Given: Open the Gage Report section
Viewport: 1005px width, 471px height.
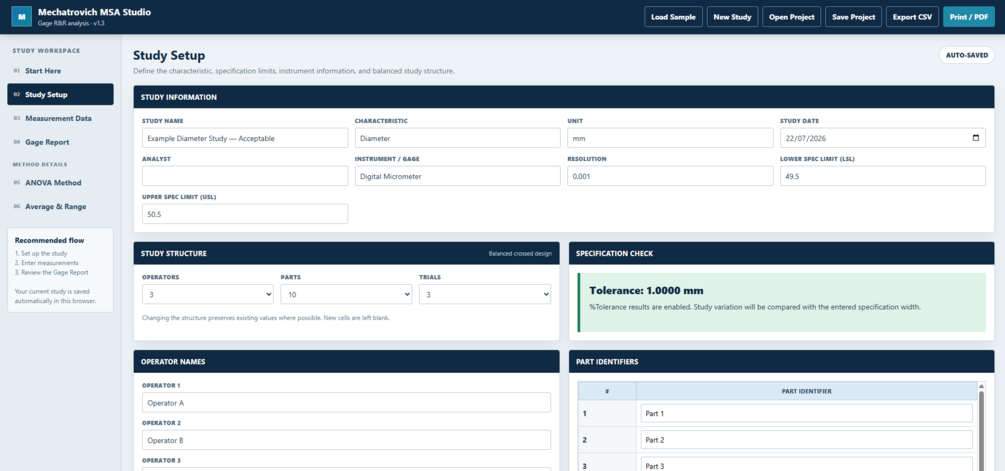Looking at the screenshot, I should [x=60, y=142].
